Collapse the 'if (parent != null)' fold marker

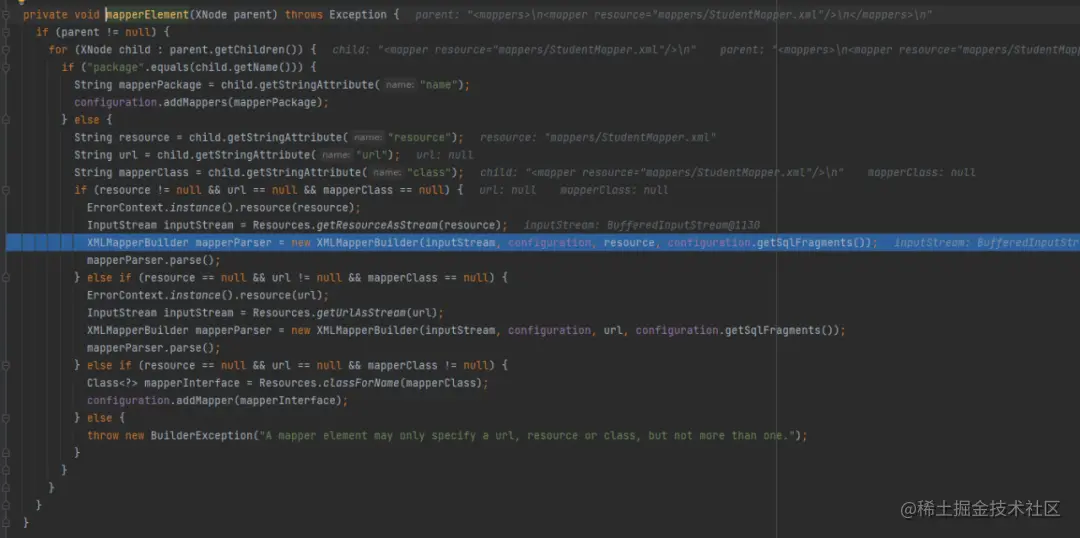(6, 32)
